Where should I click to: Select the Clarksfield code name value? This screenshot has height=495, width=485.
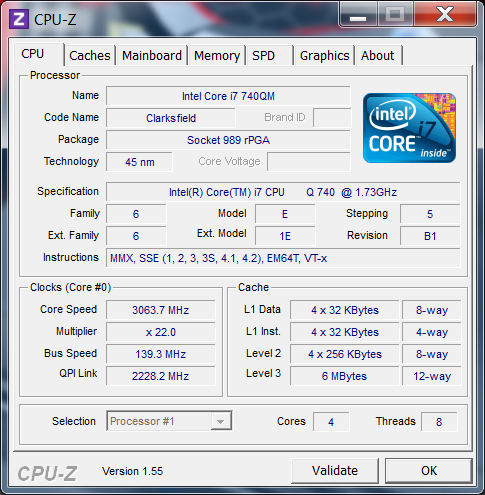171,118
